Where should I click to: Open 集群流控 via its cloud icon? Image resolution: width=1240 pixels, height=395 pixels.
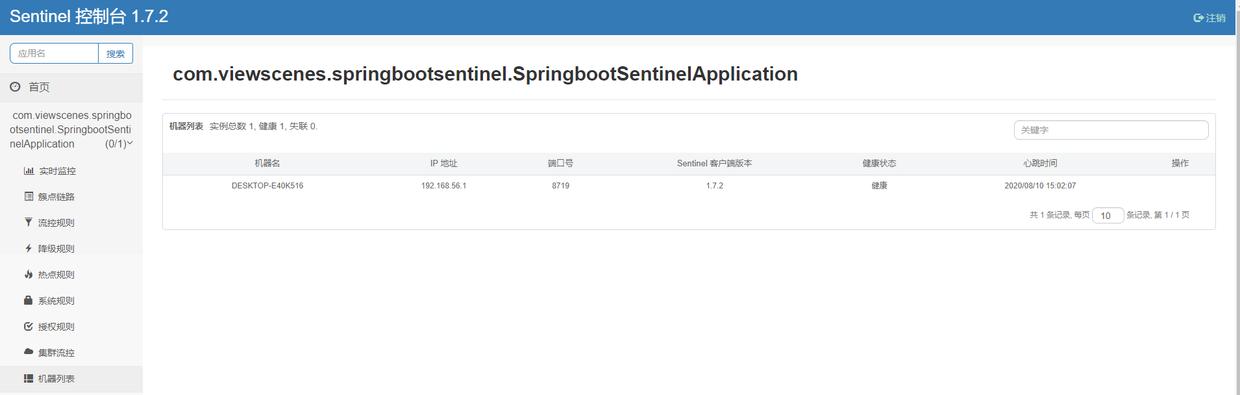click(x=29, y=353)
